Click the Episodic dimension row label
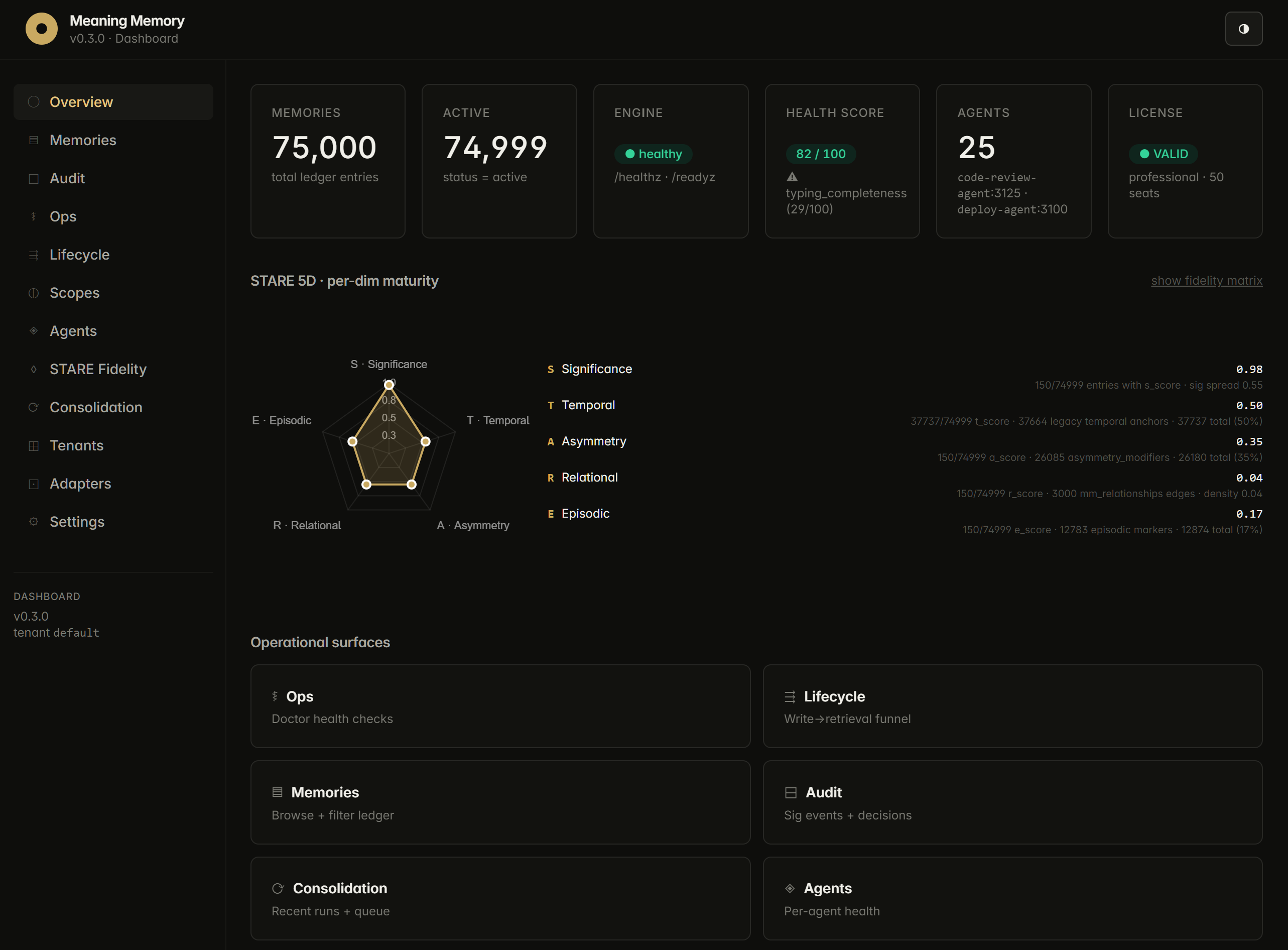 point(585,514)
